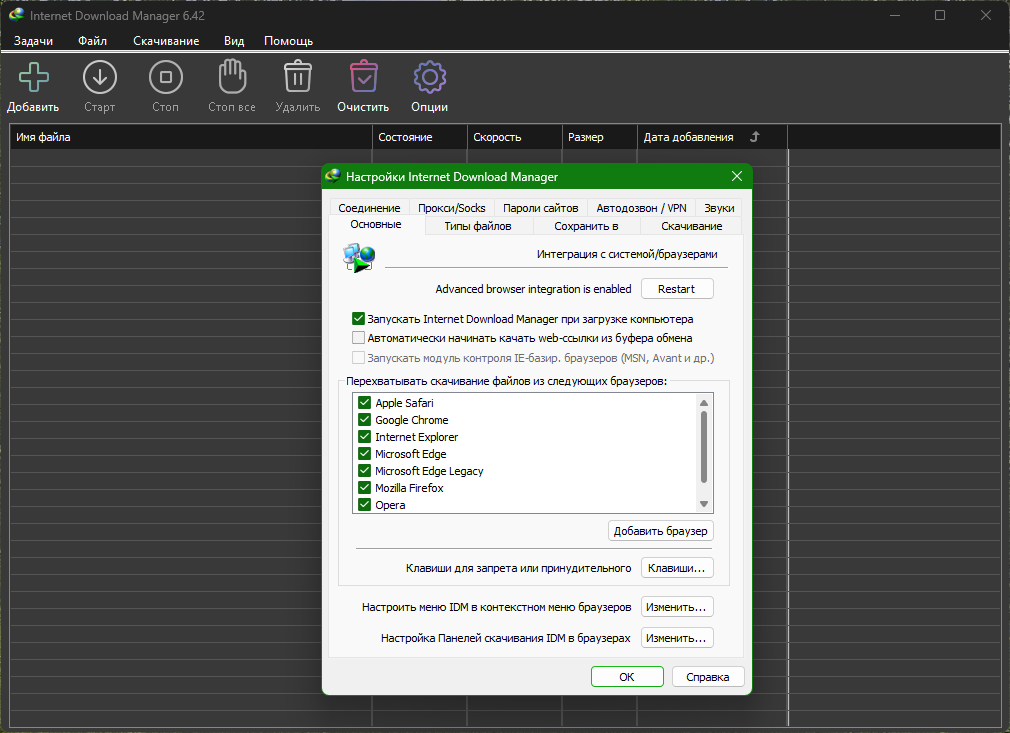Enable auto-download of web links from clipboard

359,338
